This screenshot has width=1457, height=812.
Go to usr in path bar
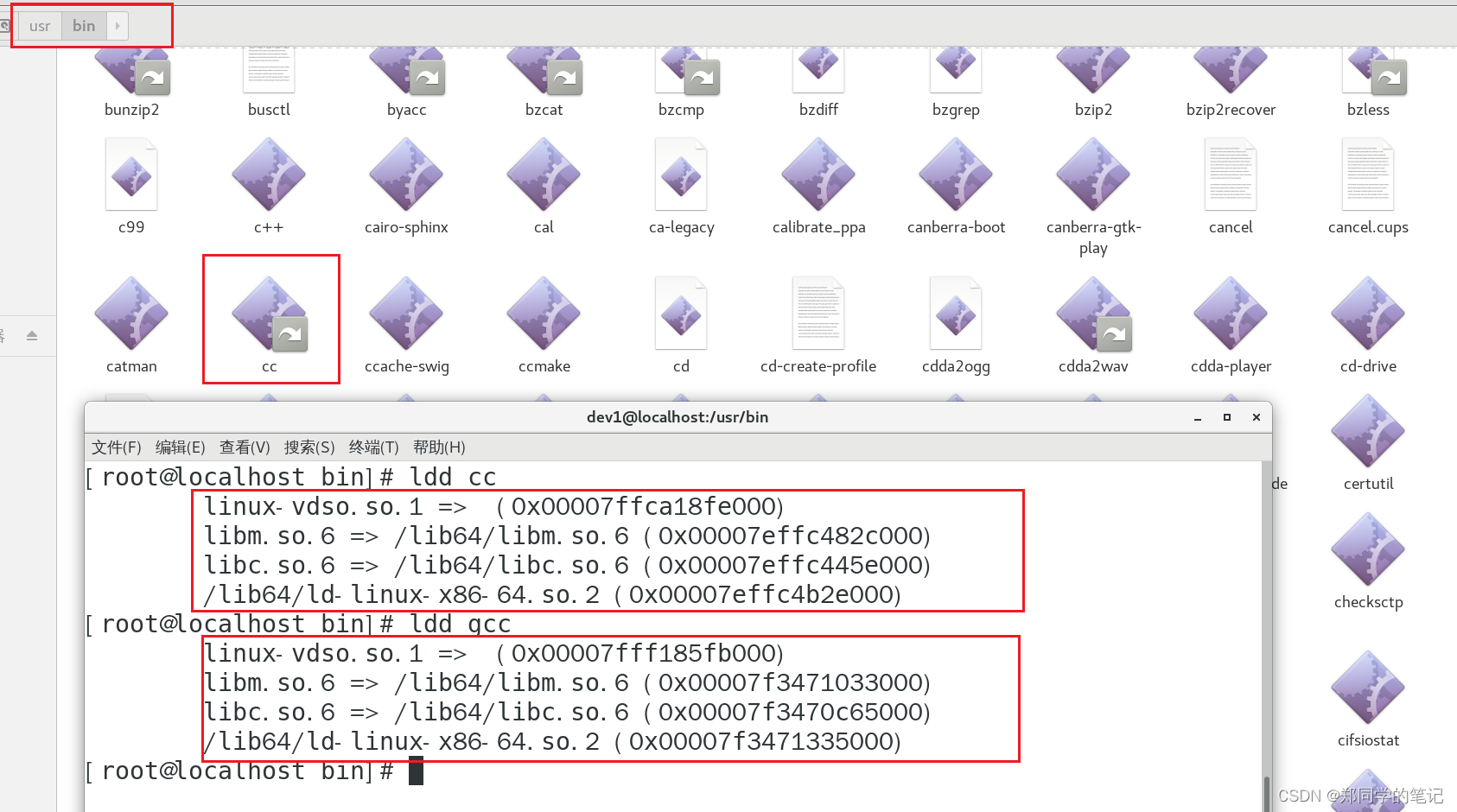click(x=40, y=26)
